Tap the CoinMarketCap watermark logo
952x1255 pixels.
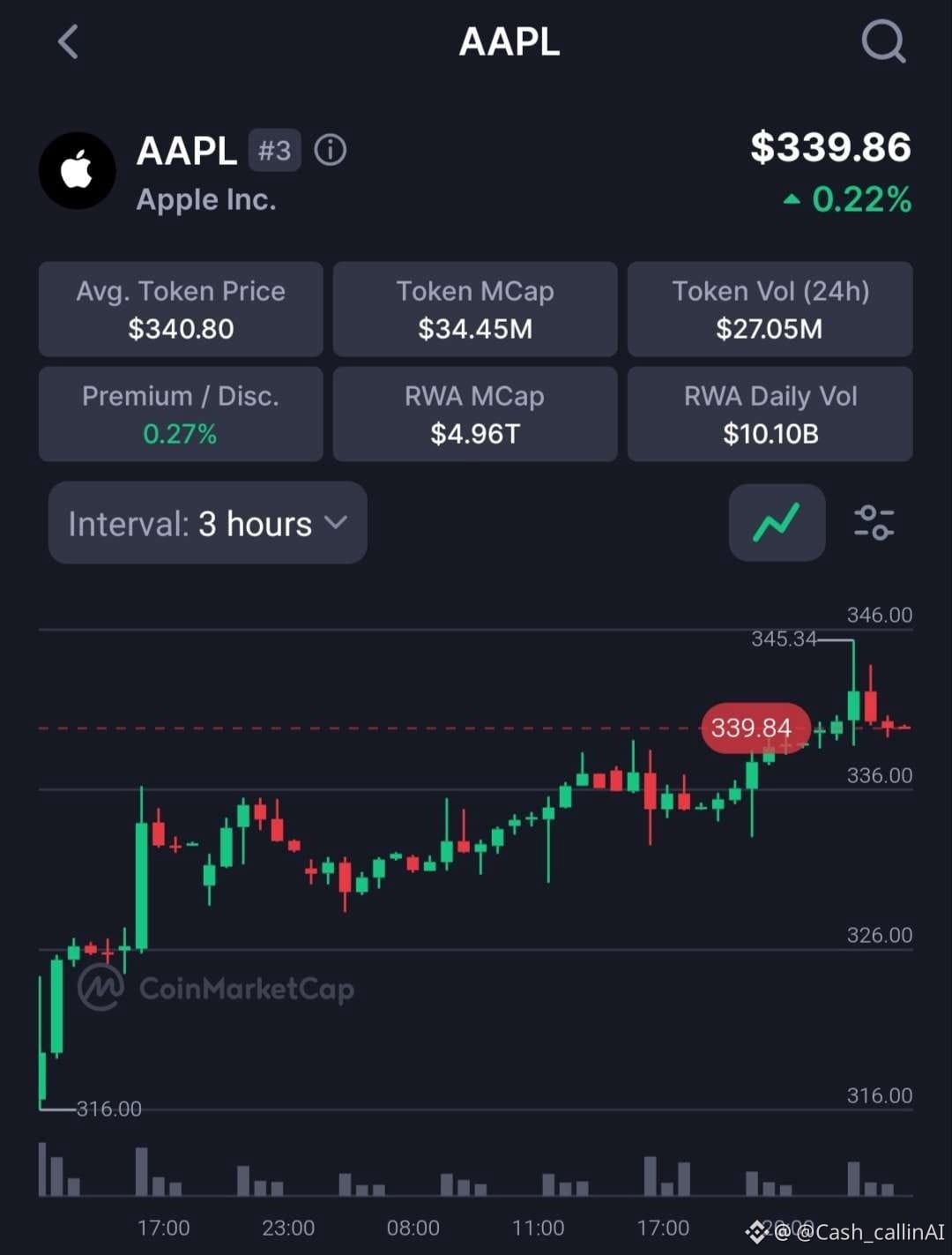pyautogui.click(x=216, y=988)
